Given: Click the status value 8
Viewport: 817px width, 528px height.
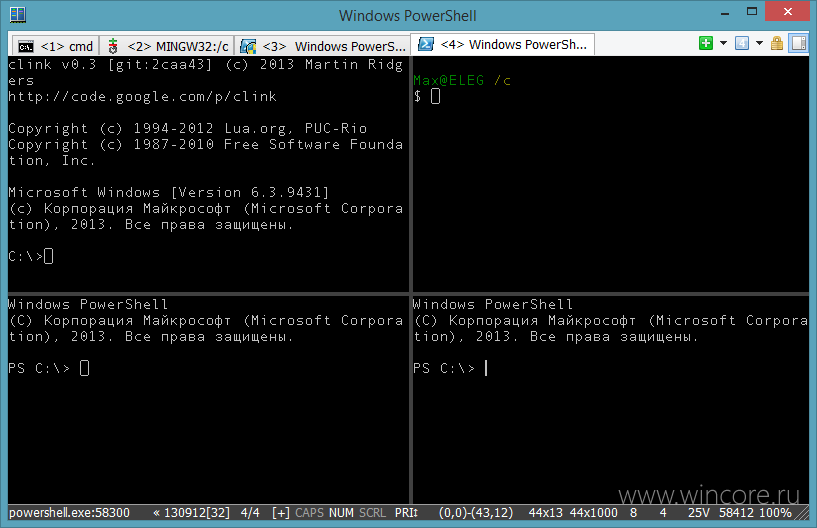Looking at the screenshot, I should click(634, 513).
